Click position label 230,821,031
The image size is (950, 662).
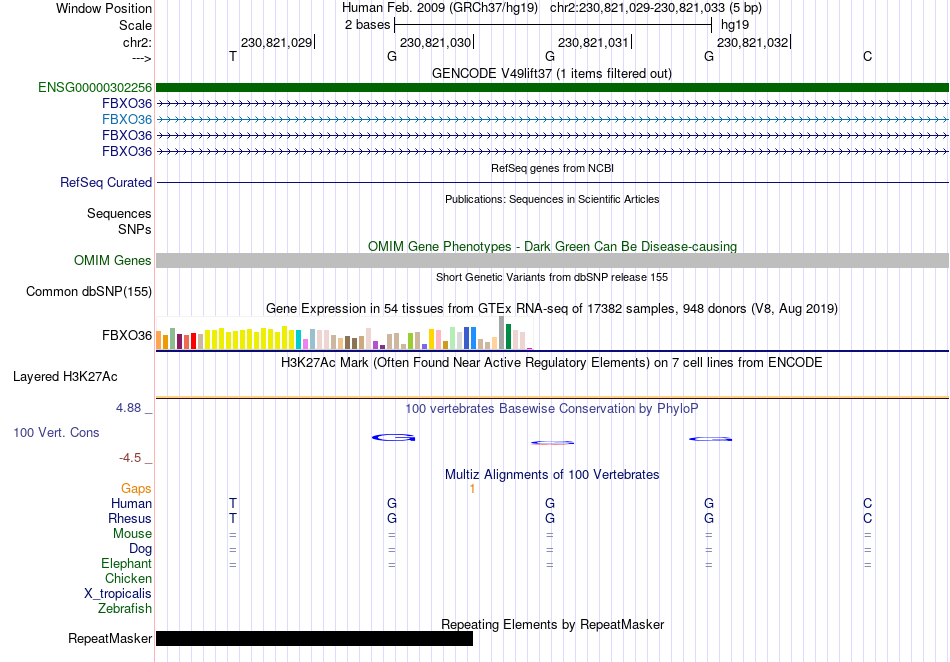[x=593, y=42]
